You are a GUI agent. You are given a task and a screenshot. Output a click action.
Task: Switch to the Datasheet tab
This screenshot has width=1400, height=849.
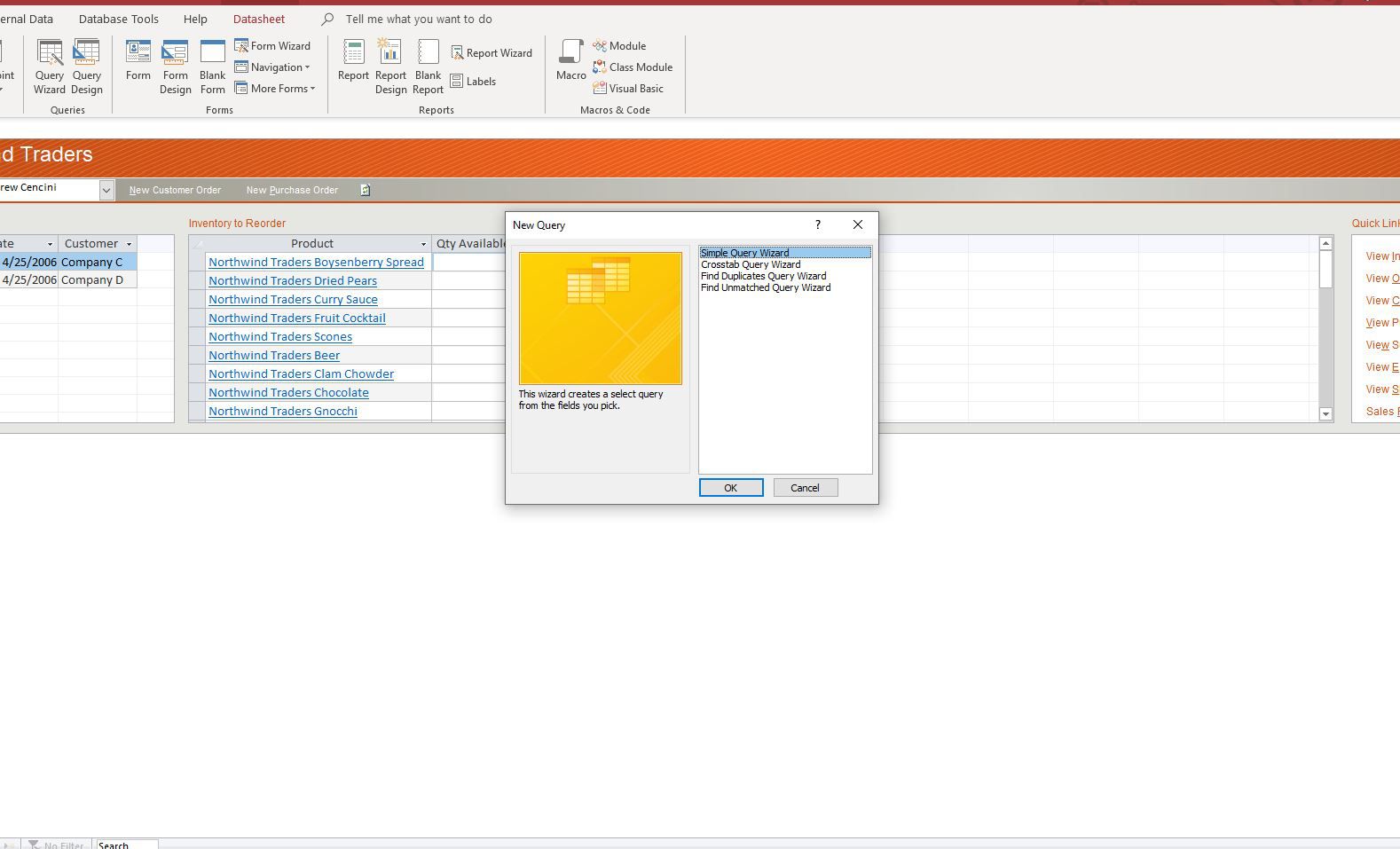click(x=259, y=19)
